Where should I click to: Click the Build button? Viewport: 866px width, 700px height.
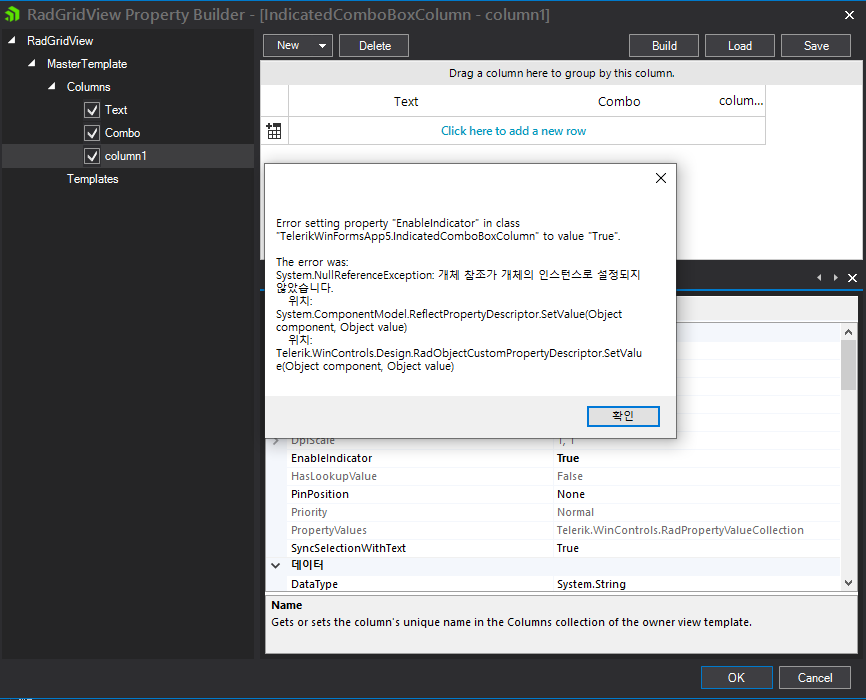(664, 46)
